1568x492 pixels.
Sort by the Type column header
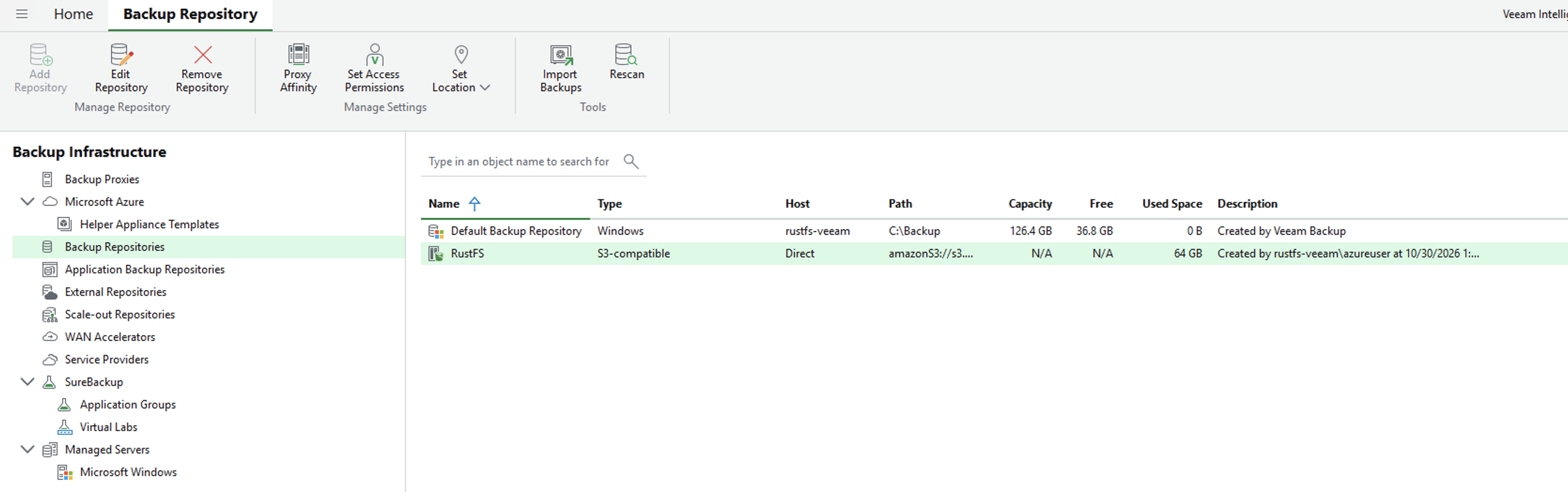(x=609, y=204)
